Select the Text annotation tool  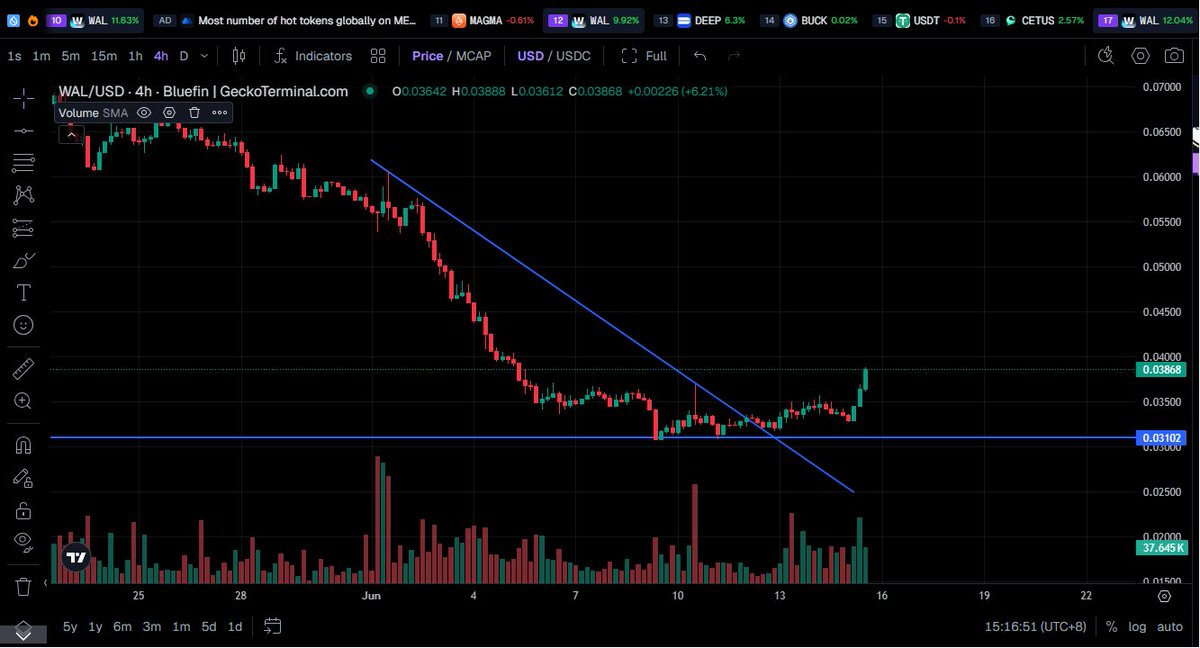[x=24, y=293]
